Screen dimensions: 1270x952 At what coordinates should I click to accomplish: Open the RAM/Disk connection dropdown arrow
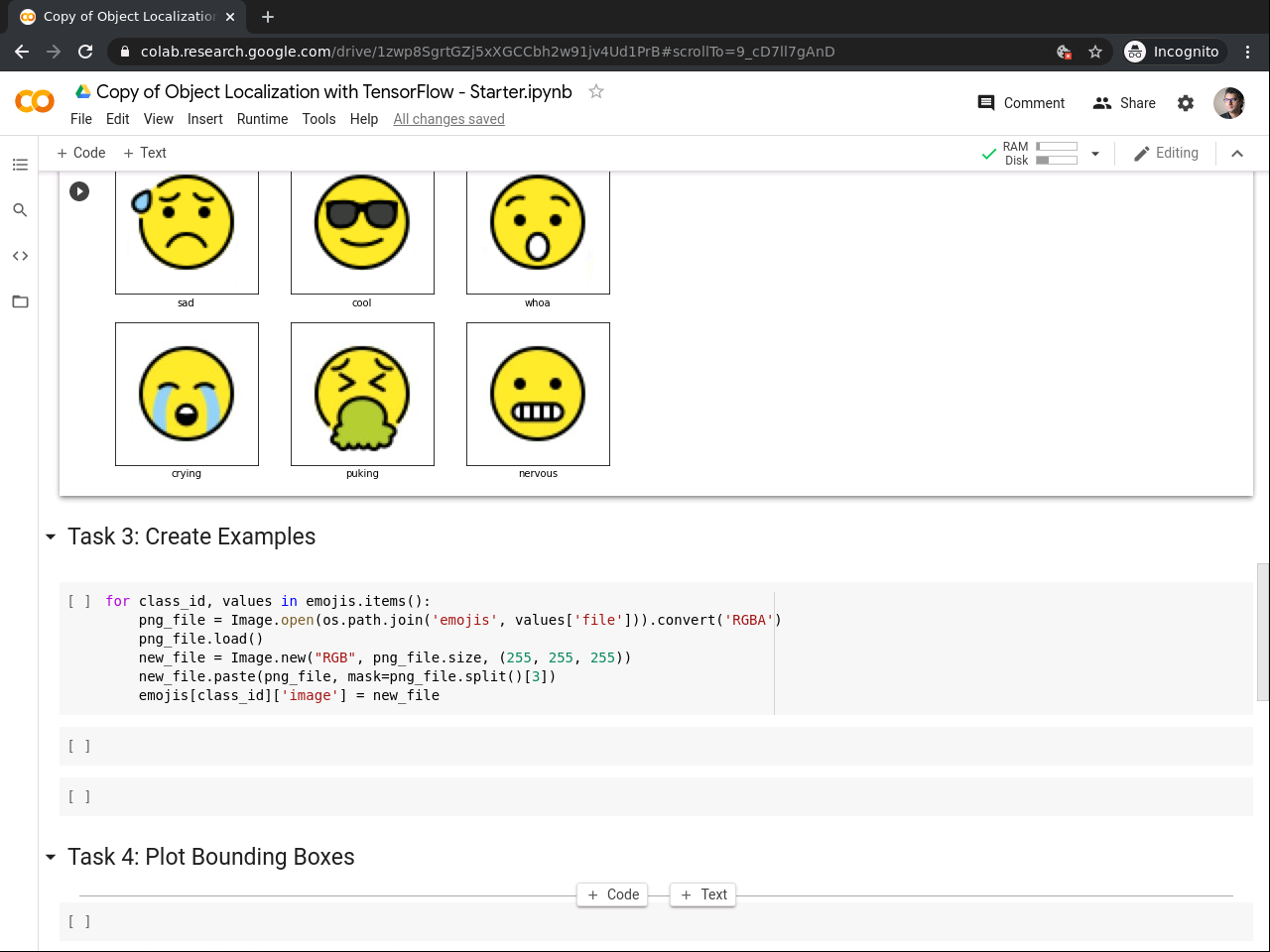click(x=1095, y=154)
